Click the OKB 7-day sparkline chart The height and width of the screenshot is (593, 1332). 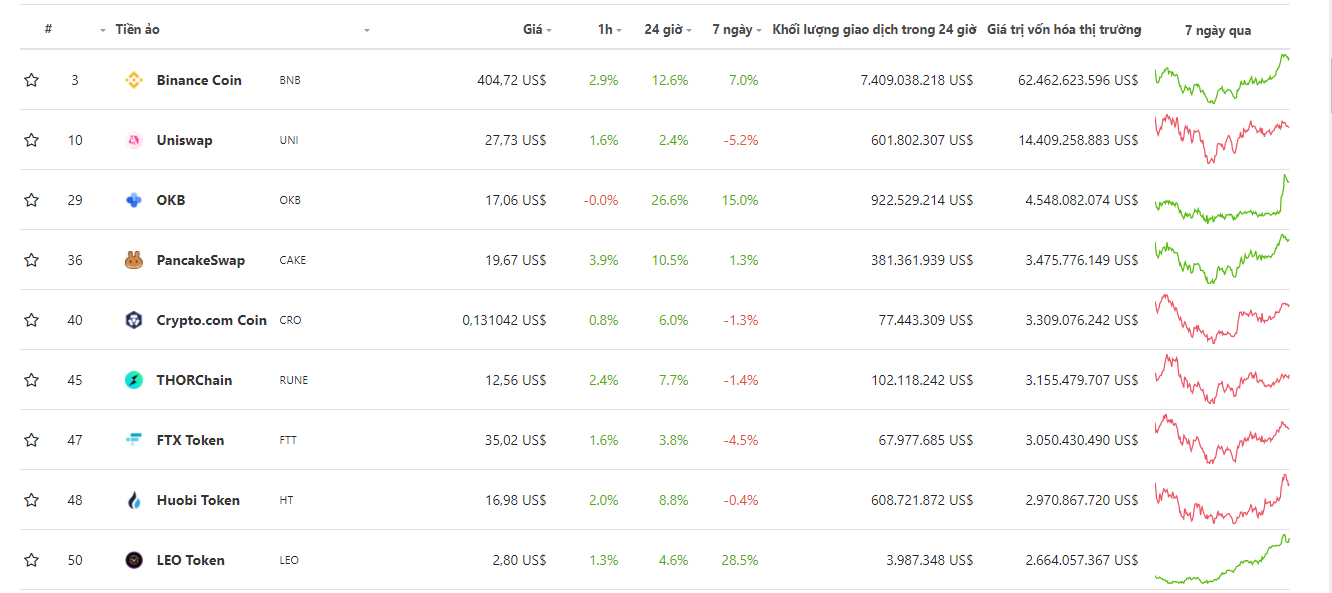point(1222,199)
